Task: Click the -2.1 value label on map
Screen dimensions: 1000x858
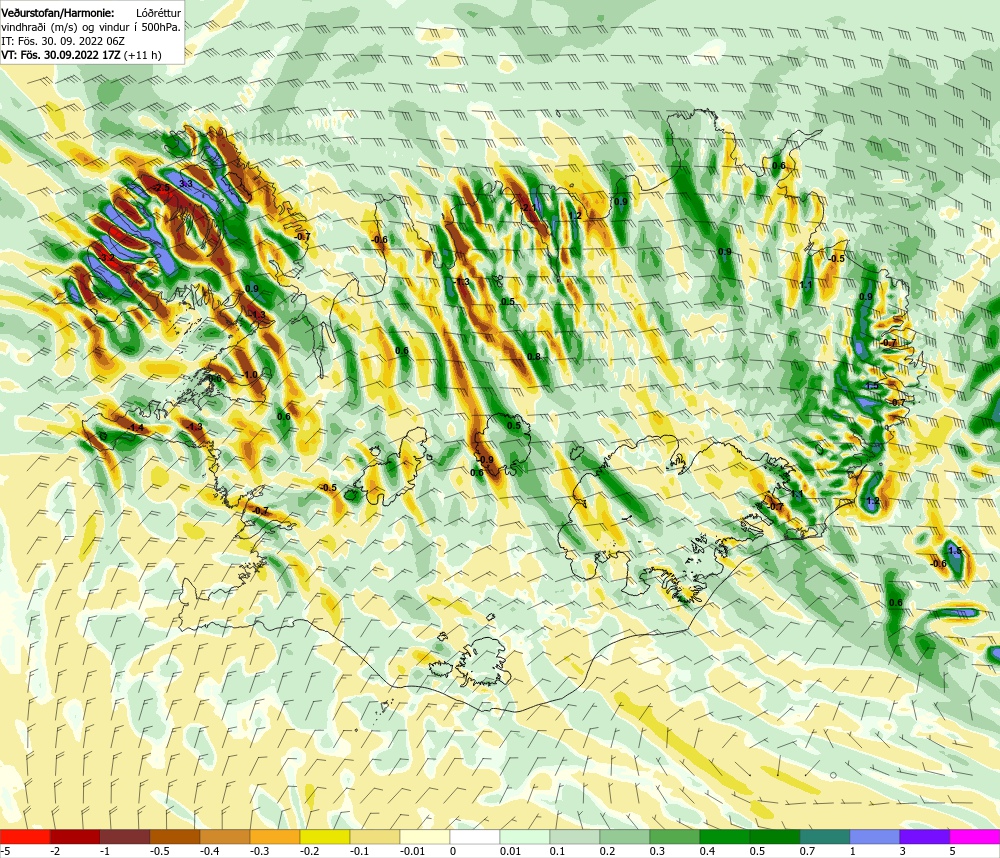Action: [x=528, y=208]
